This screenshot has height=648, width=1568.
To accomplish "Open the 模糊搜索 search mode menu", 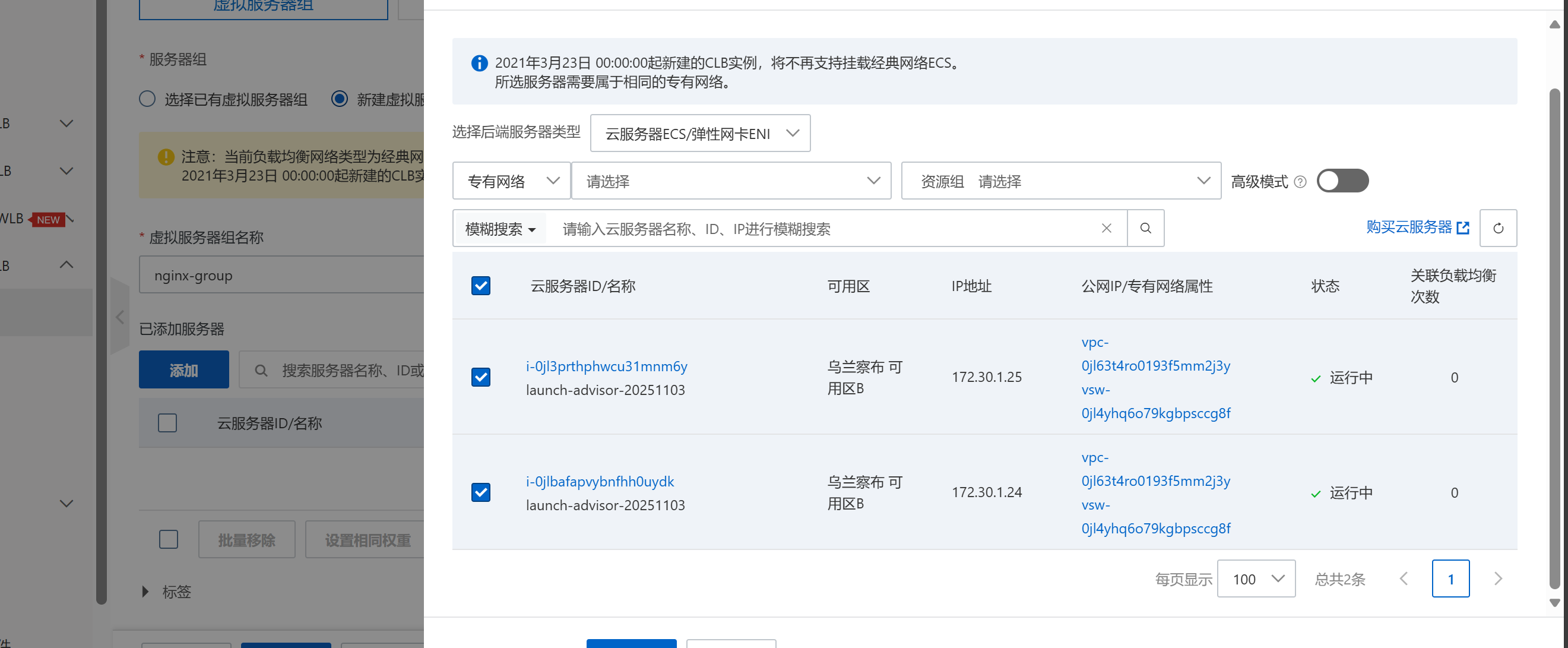I will [500, 229].
